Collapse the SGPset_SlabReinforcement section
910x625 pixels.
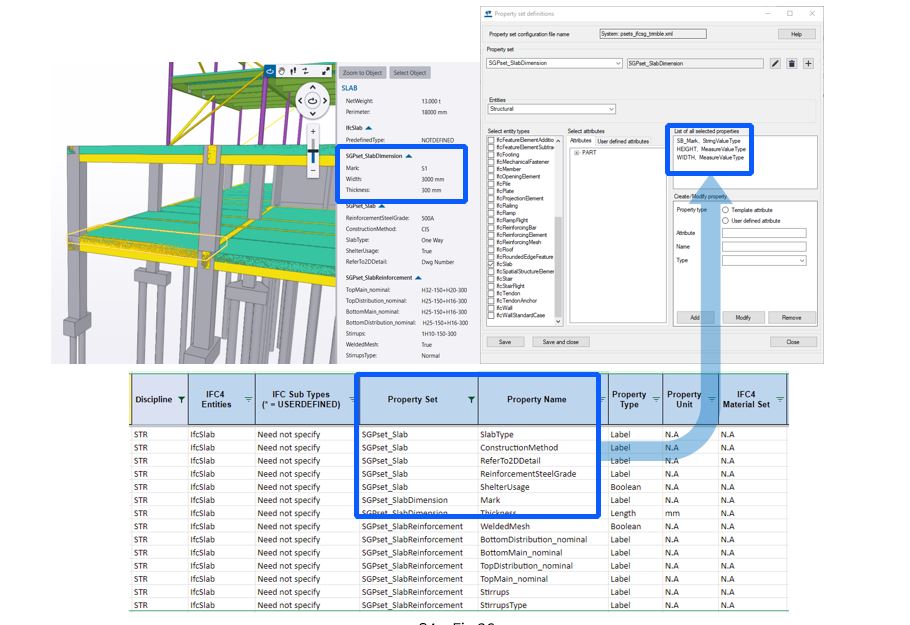[x=419, y=277]
